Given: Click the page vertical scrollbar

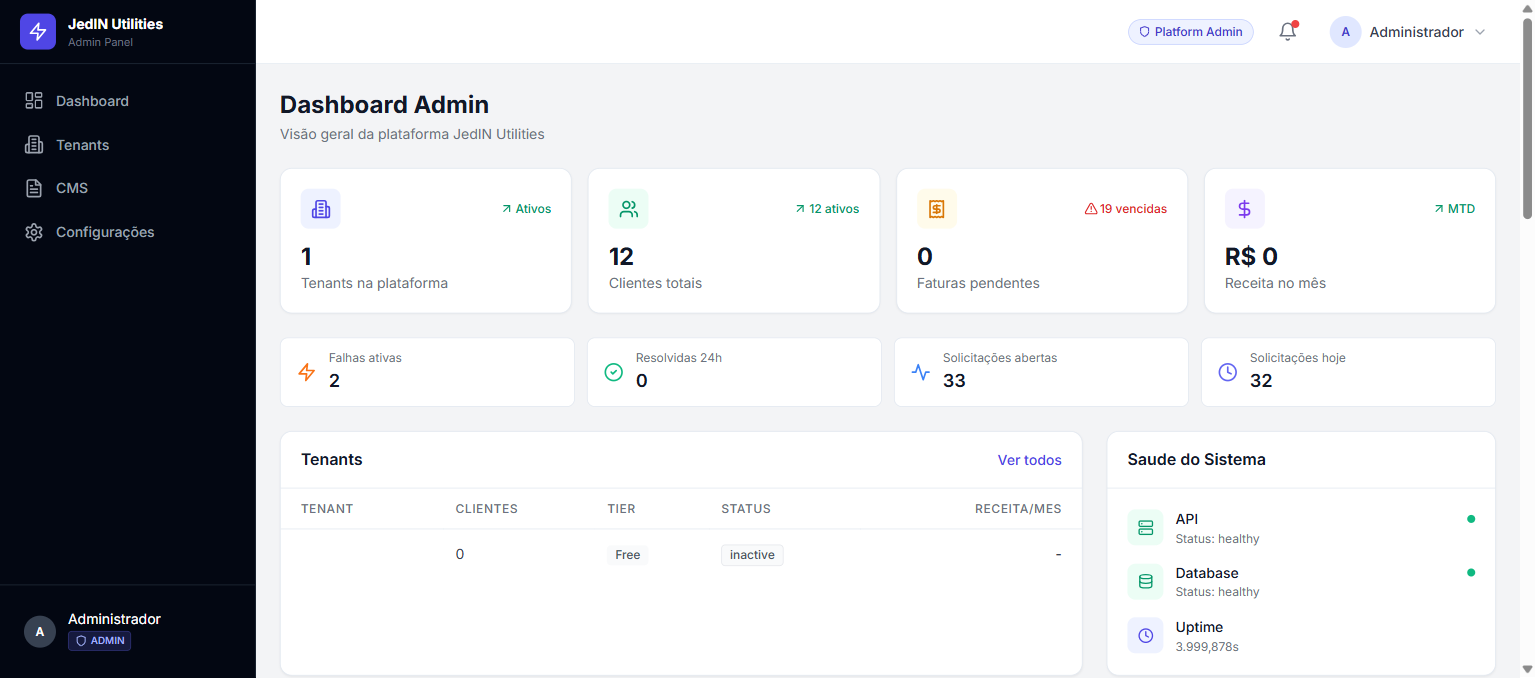Looking at the screenshot, I should point(1526,120).
